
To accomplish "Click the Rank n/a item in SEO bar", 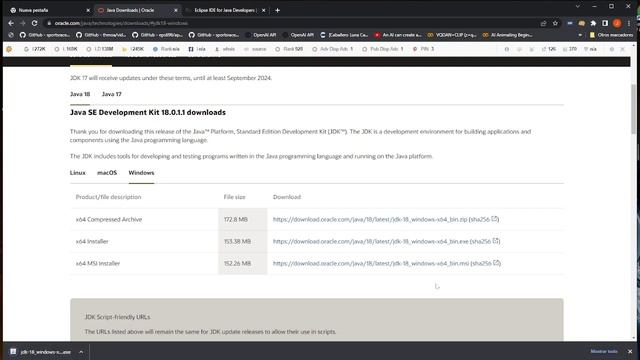I will [166, 49].
